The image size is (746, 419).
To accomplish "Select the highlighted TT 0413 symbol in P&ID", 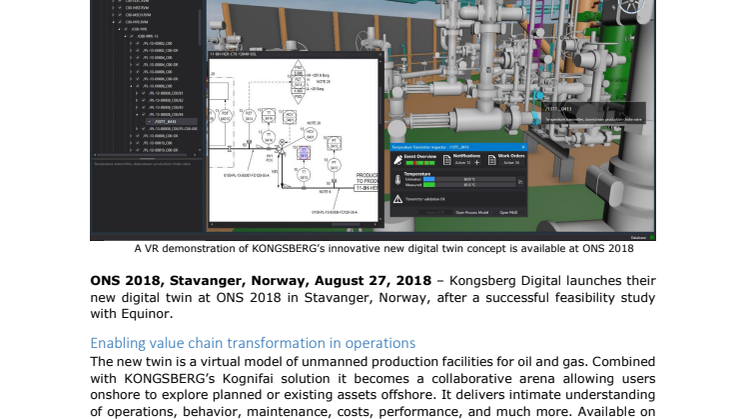I will click(x=304, y=153).
